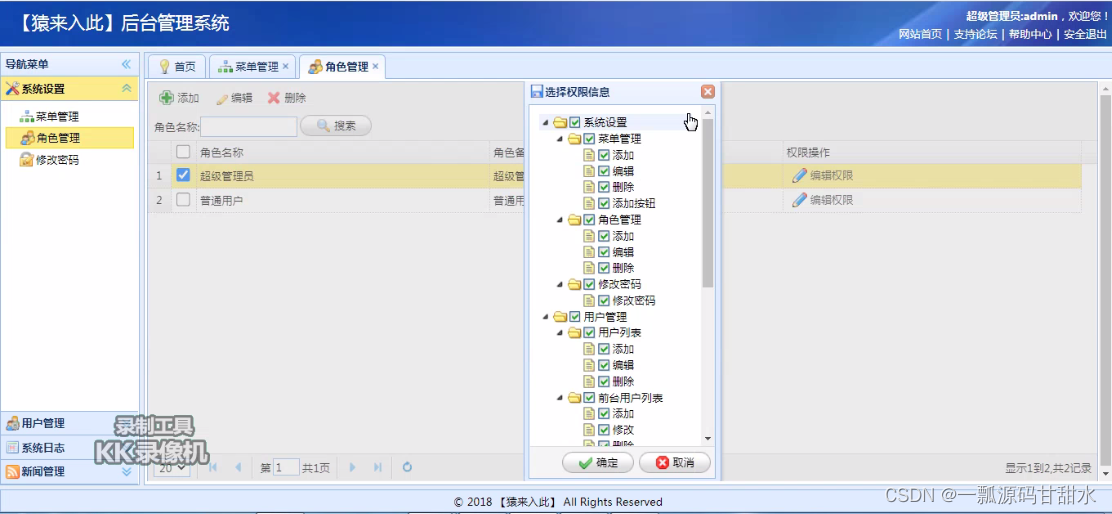The width and height of the screenshot is (1112, 514).
Task: Open the 系统日志 accordion panel
Action: coord(70,447)
